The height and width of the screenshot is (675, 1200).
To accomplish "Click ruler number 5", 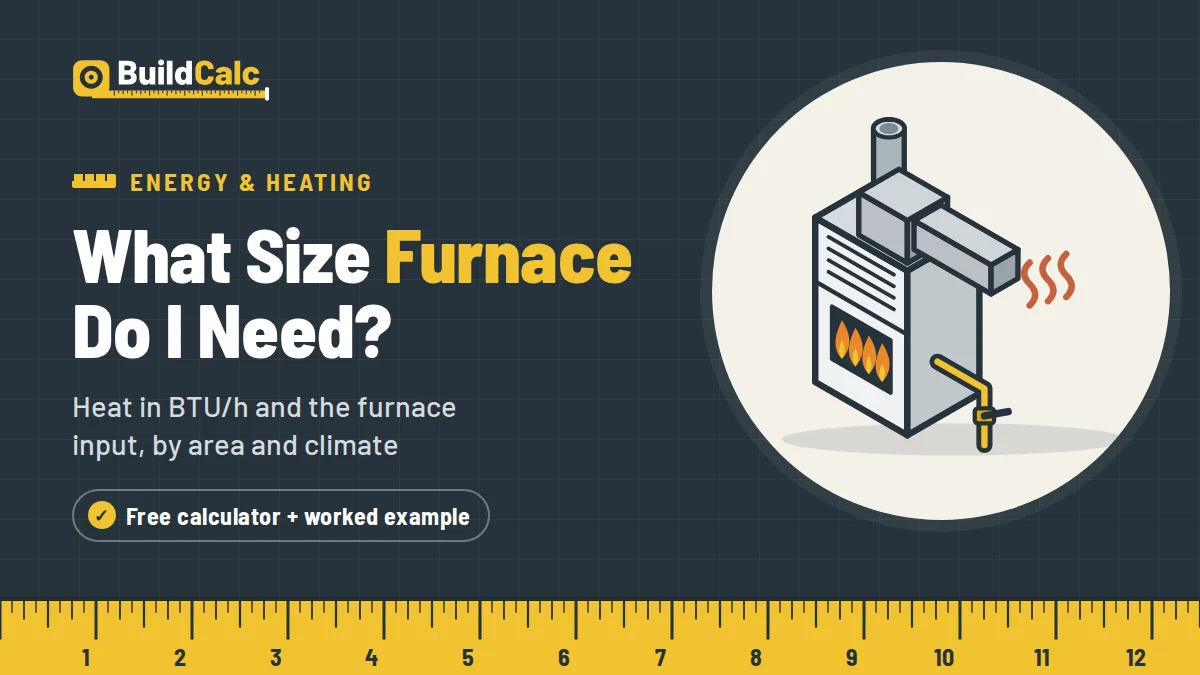I will (468, 658).
